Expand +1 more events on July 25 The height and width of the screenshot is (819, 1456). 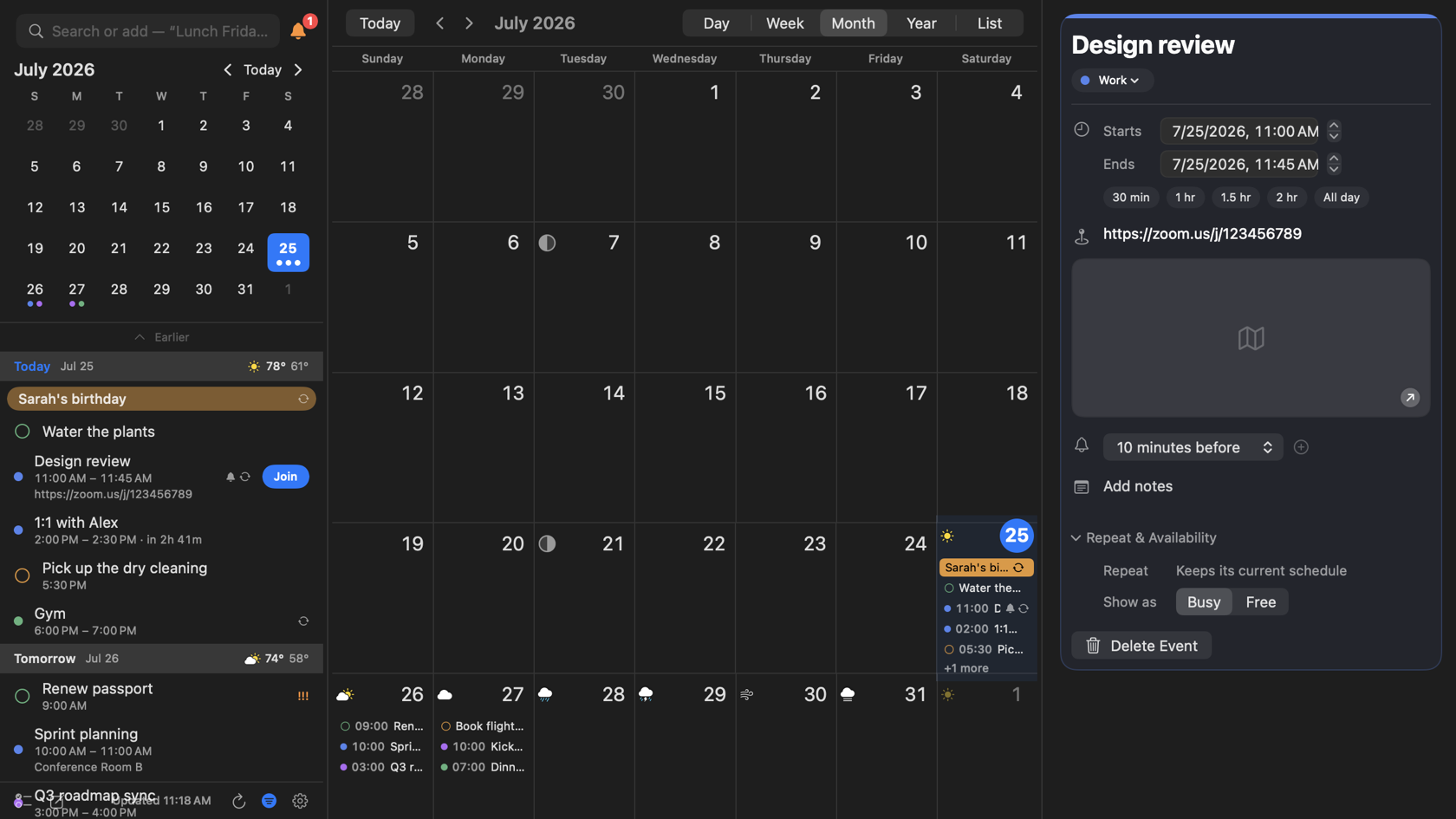point(966,668)
